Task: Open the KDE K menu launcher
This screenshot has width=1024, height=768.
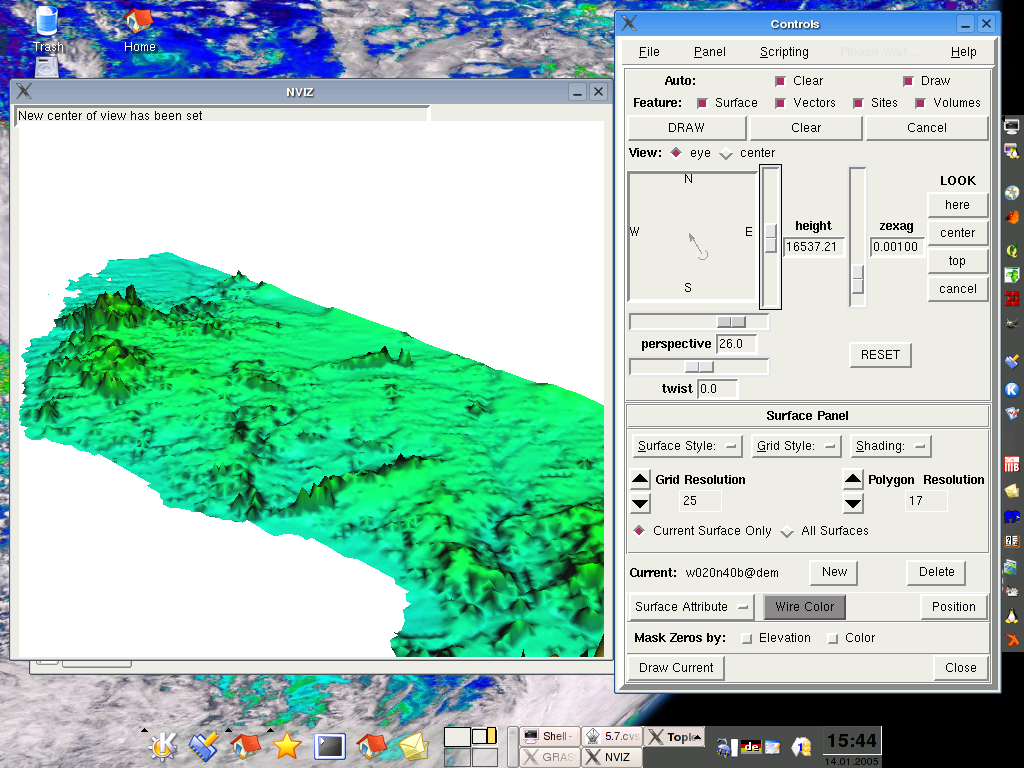Action: pos(162,745)
